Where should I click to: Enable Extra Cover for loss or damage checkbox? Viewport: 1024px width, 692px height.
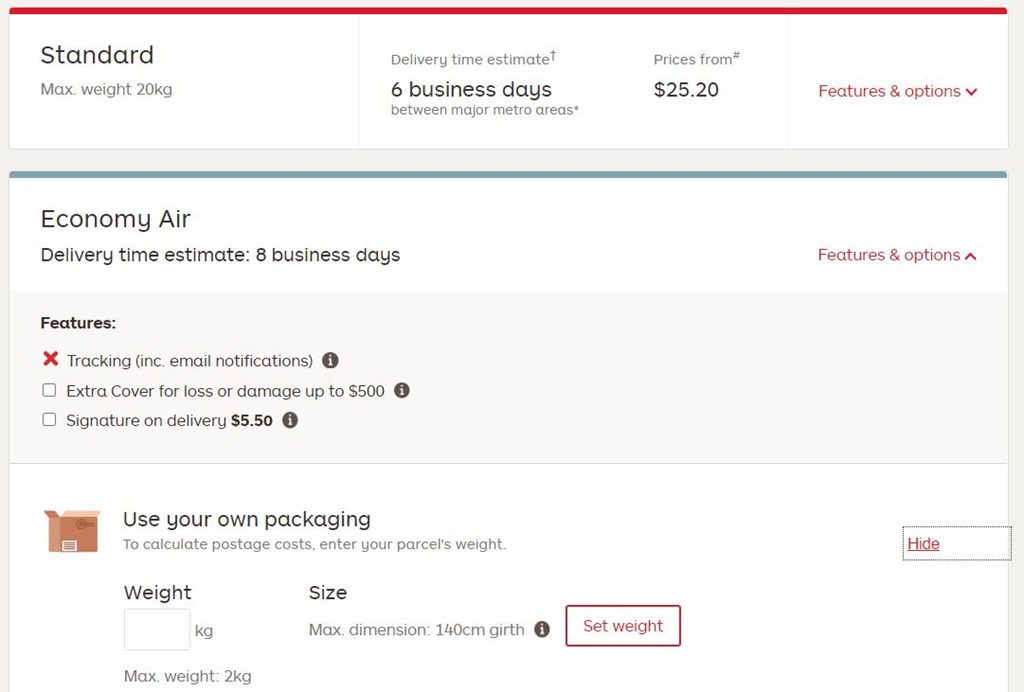click(x=49, y=391)
